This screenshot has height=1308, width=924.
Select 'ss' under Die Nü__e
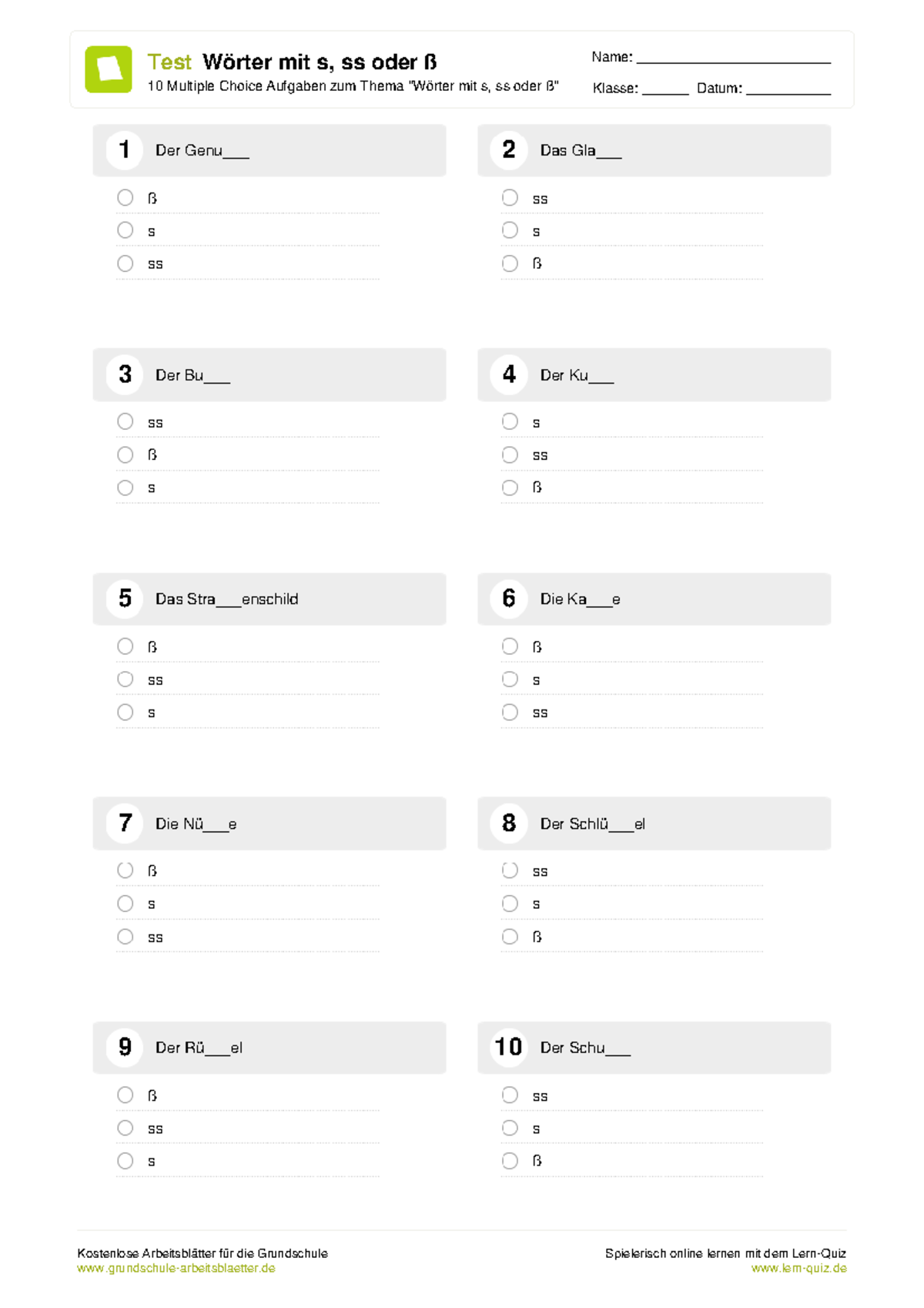(x=125, y=937)
